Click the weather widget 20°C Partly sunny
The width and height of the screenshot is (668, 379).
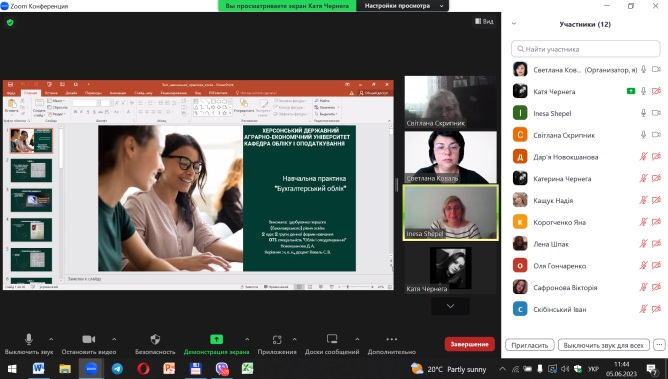[x=449, y=369]
